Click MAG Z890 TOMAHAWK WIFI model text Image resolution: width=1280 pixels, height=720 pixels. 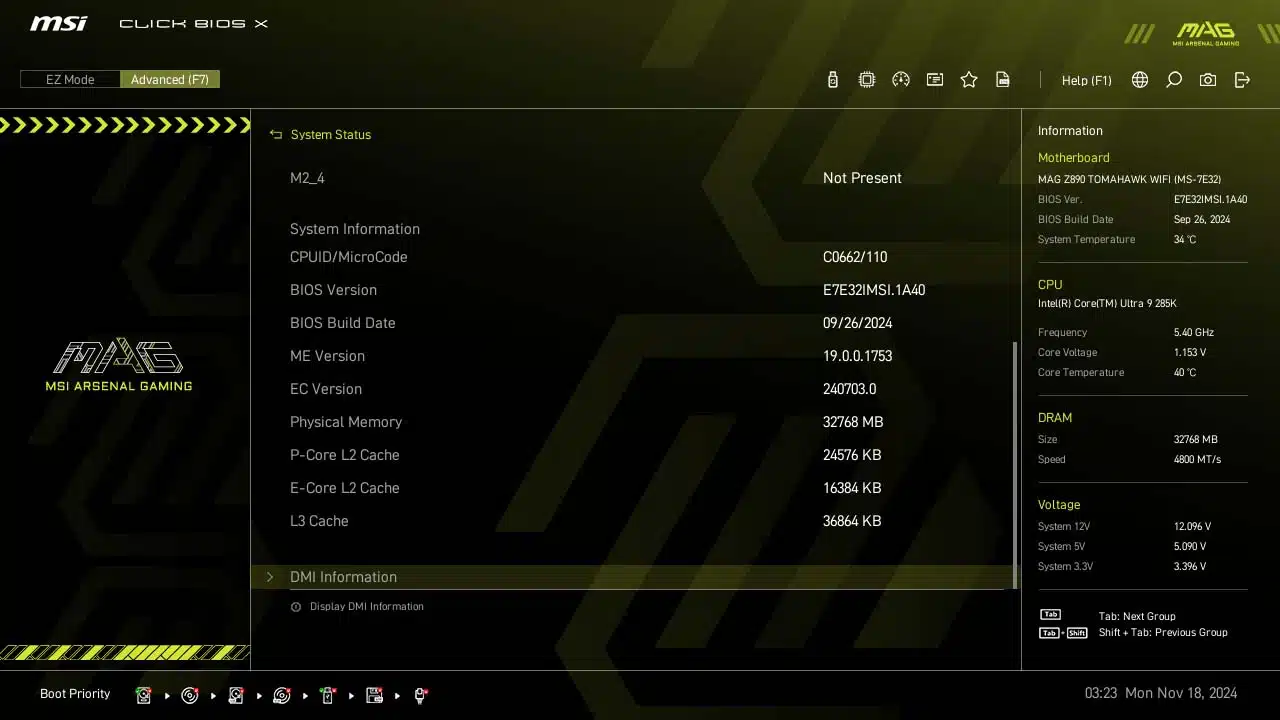pyautogui.click(x=1130, y=180)
